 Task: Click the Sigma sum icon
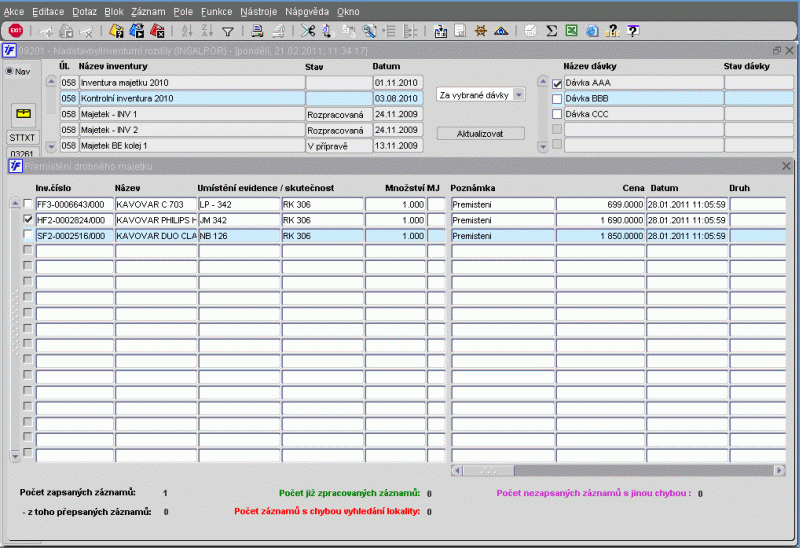click(x=552, y=31)
